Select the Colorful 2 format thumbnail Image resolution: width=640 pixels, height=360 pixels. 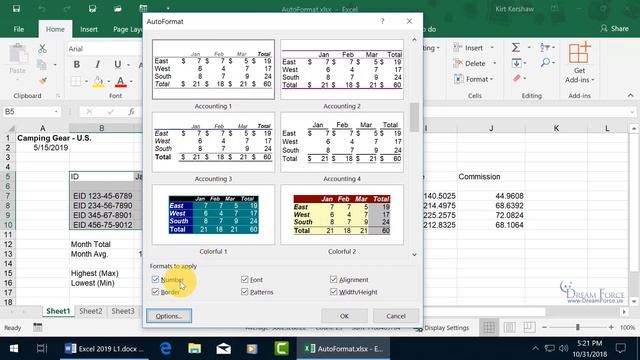coord(342,215)
